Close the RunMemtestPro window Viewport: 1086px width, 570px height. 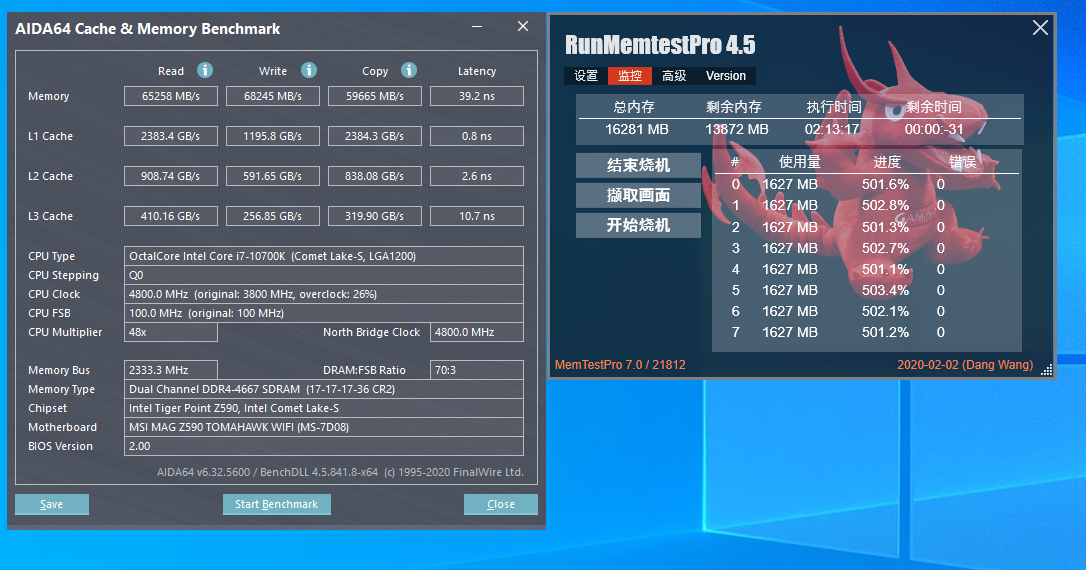(x=1040, y=28)
